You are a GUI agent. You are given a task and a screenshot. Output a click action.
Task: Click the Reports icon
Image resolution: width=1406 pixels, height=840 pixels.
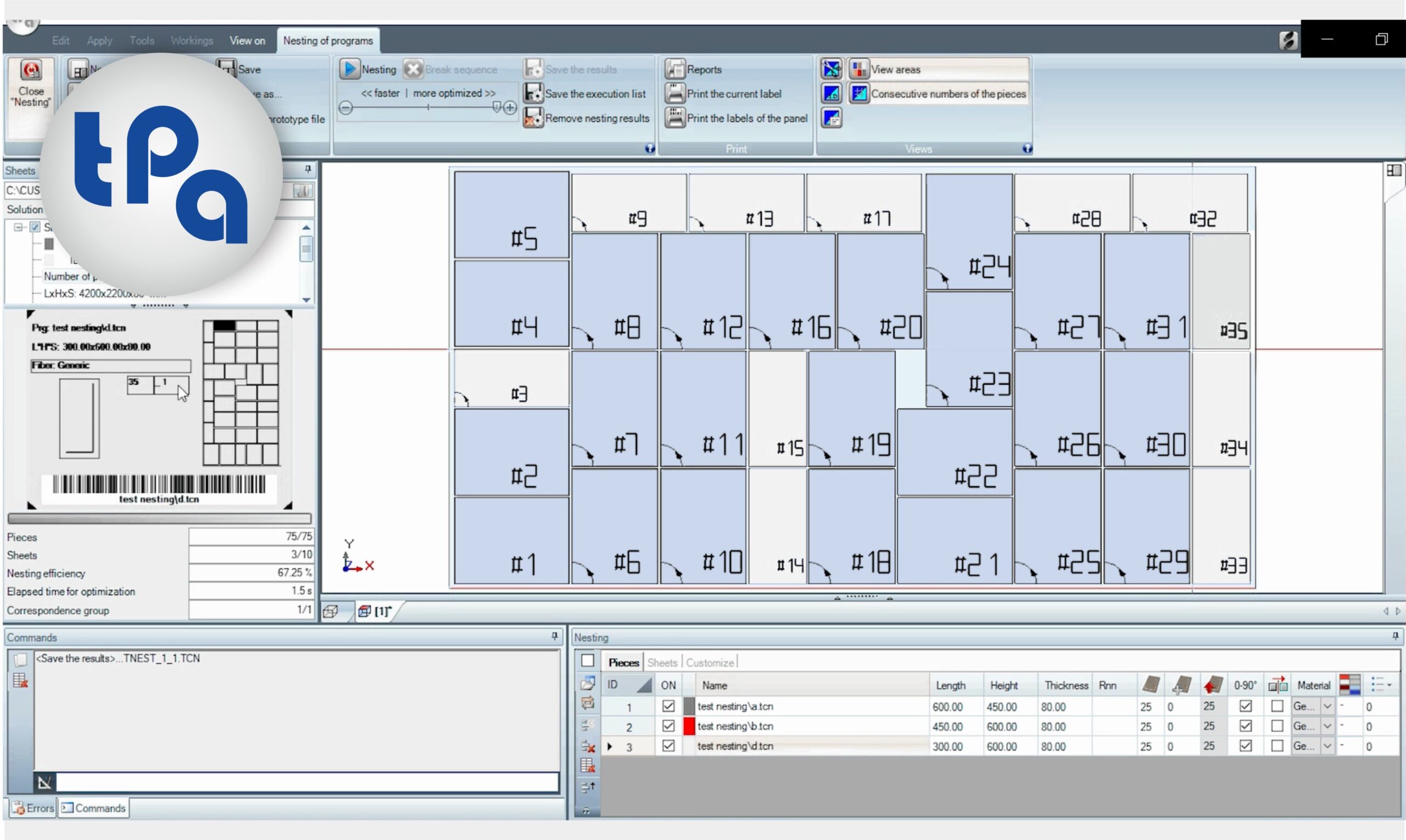[x=674, y=69]
